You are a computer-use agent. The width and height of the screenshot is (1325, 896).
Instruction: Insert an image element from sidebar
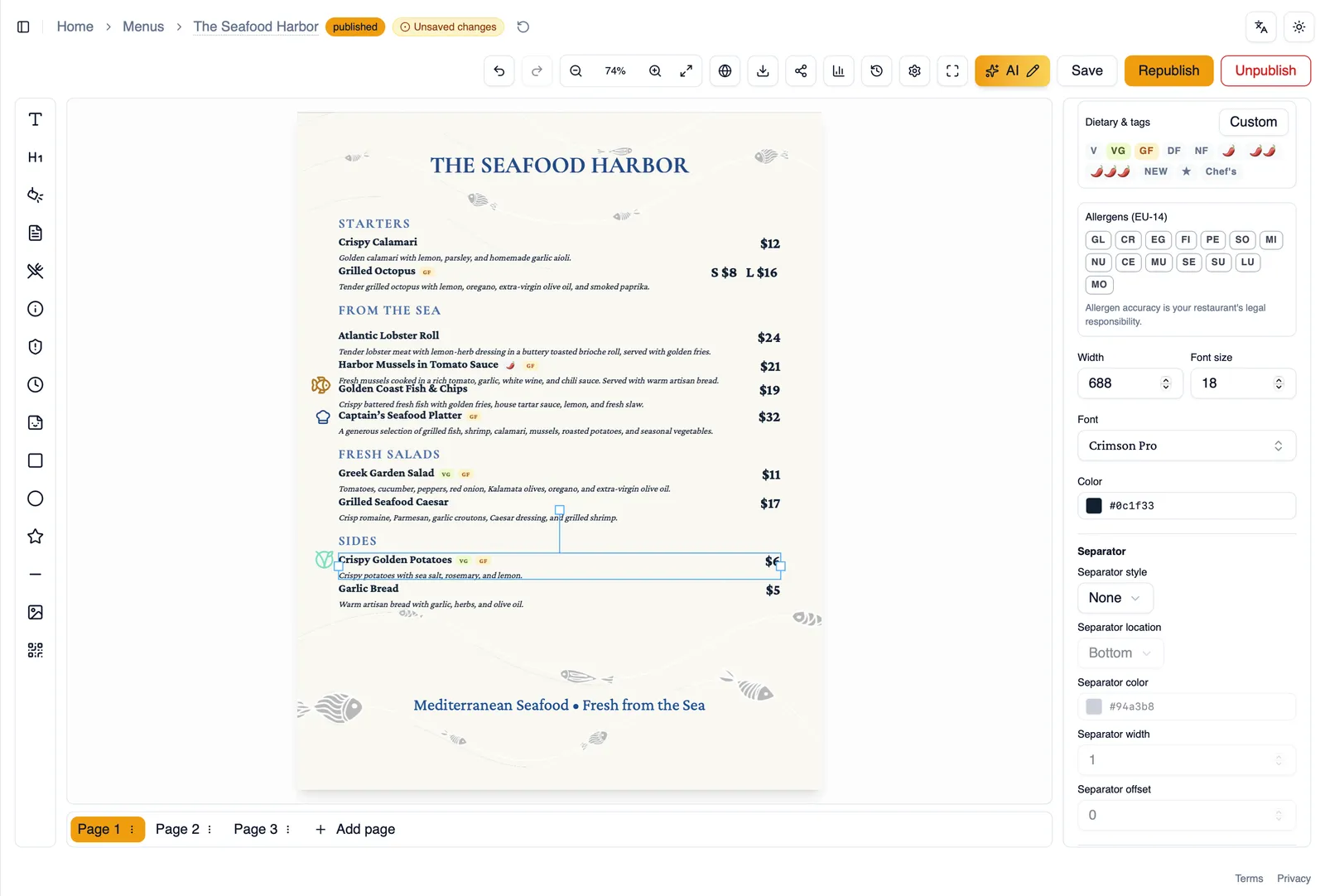point(35,612)
